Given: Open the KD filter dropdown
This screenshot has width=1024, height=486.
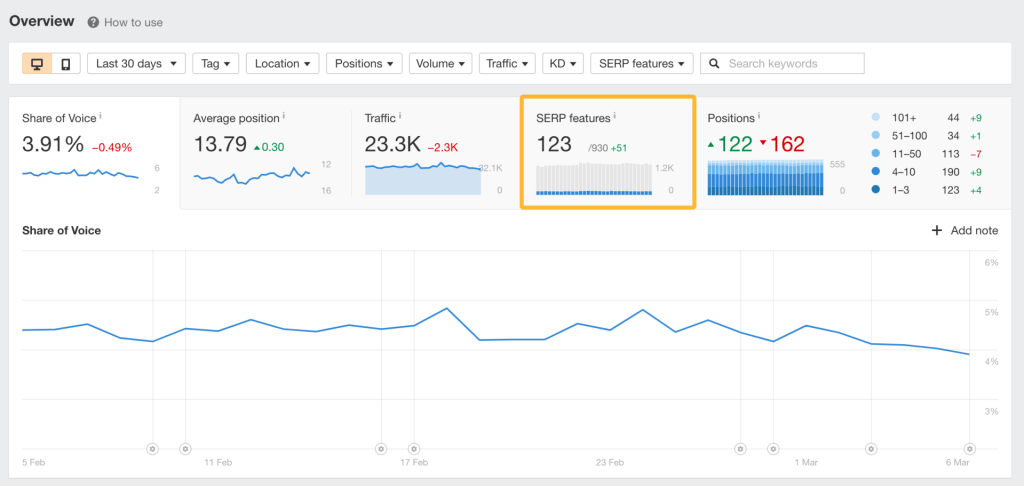Looking at the screenshot, I should click(x=563, y=64).
